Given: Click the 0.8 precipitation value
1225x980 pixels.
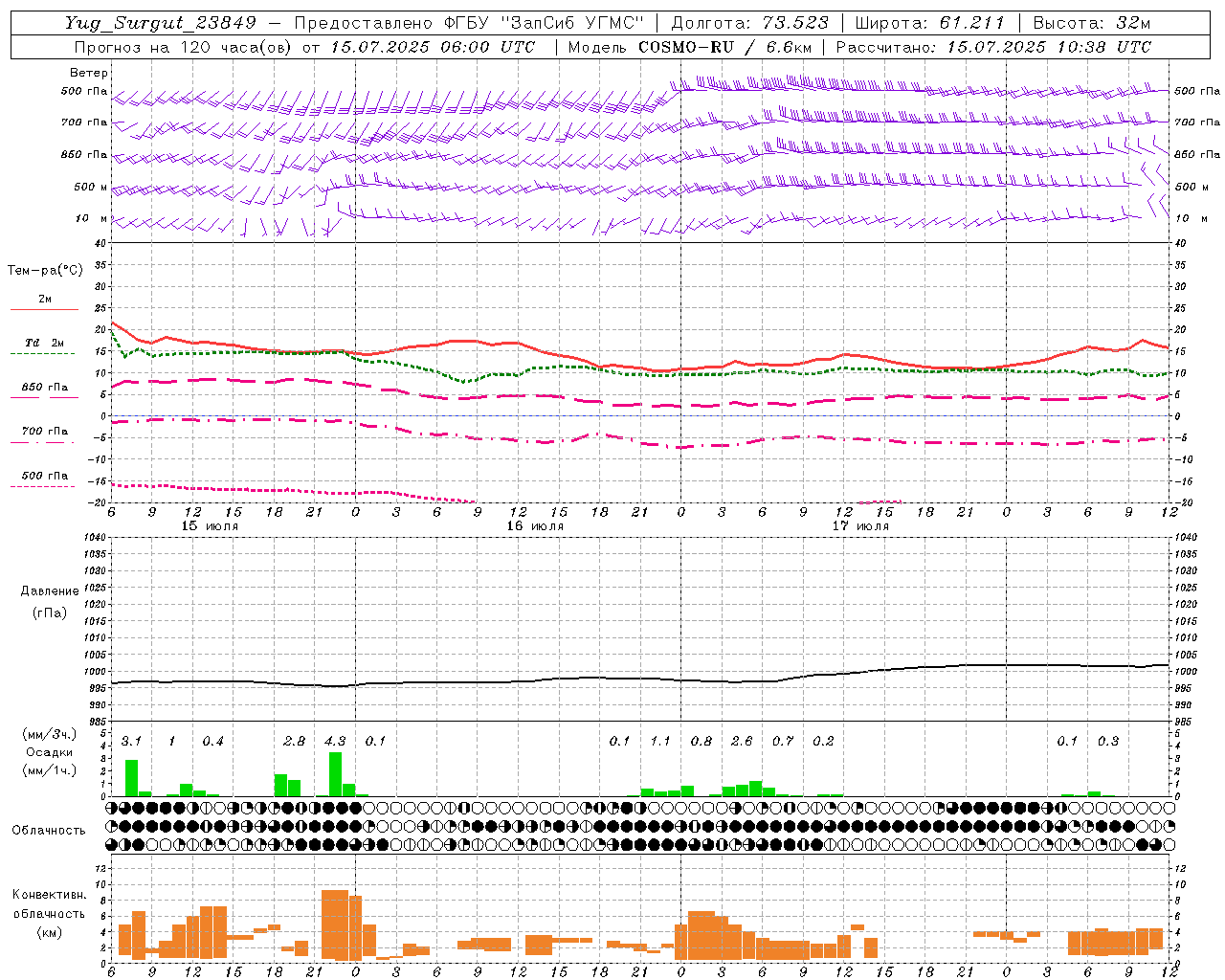Looking at the screenshot, I should click(x=702, y=742).
